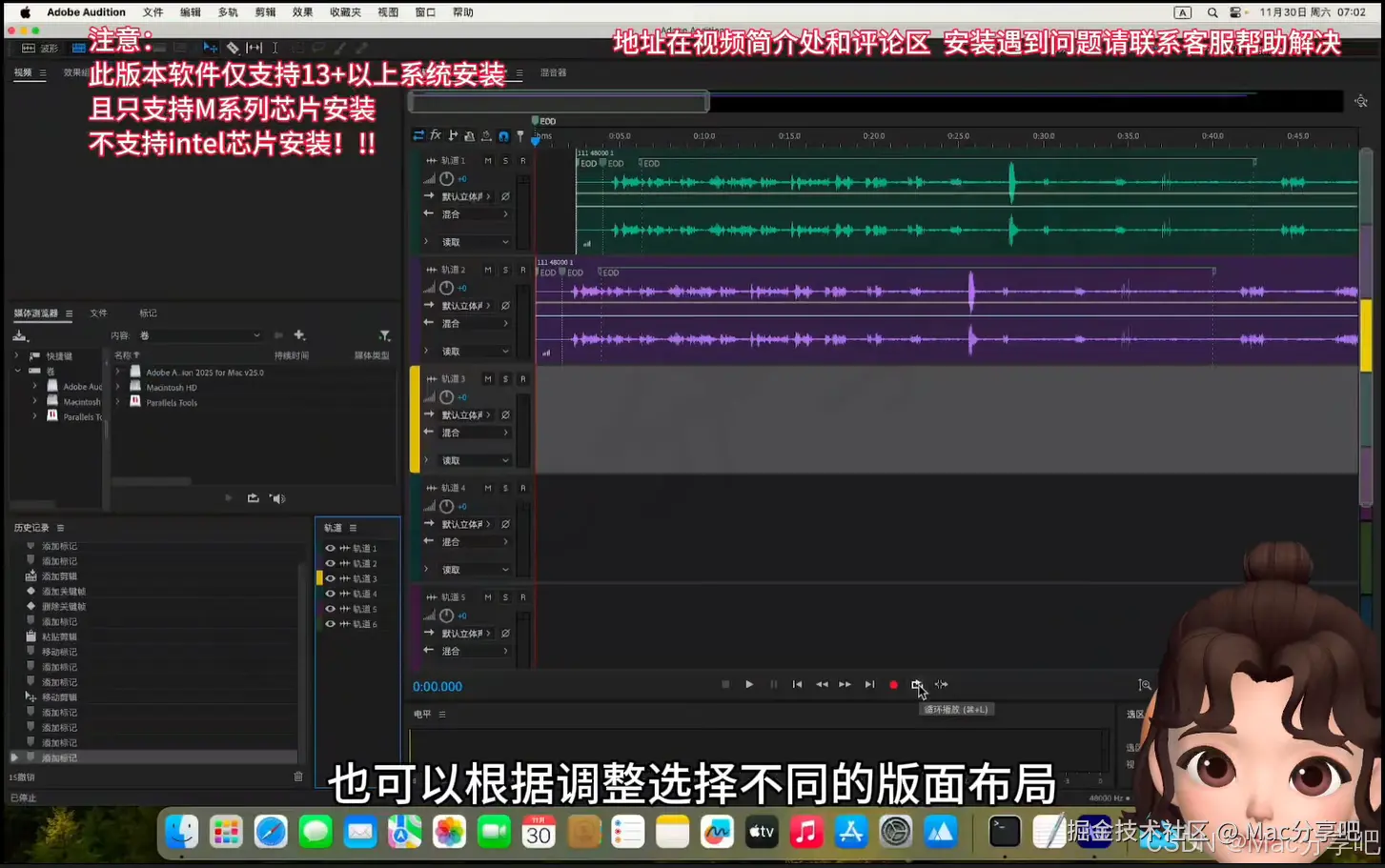This screenshot has width=1385, height=868.
Task: Mute 轨道 1 with its M button
Action: pos(489,160)
